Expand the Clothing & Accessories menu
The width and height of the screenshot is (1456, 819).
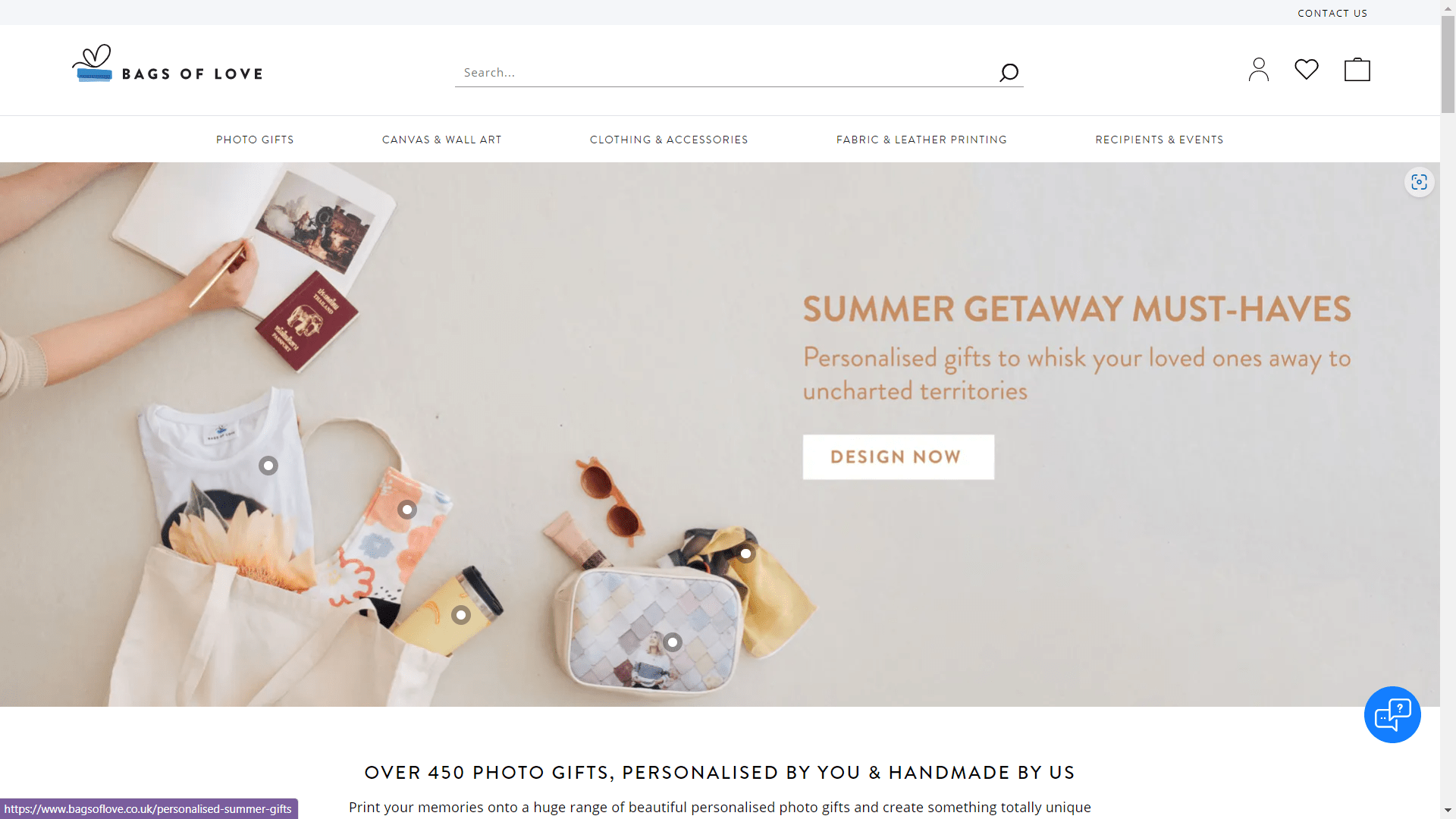click(669, 140)
